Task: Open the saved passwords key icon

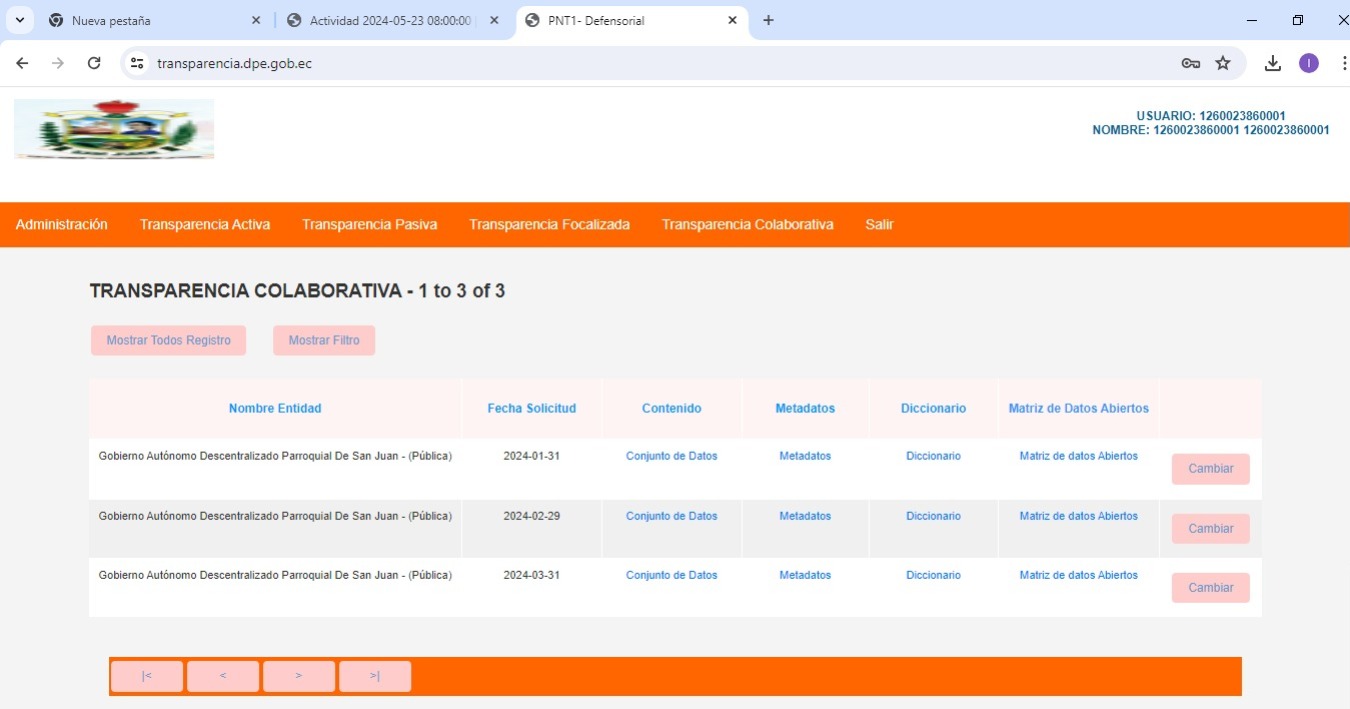Action: (1190, 63)
